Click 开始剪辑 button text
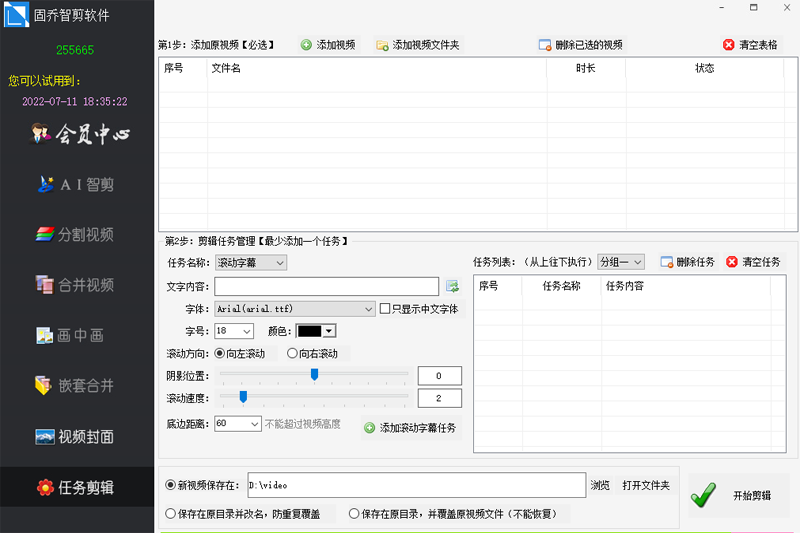The image size is (800, 533). point(752,495)
